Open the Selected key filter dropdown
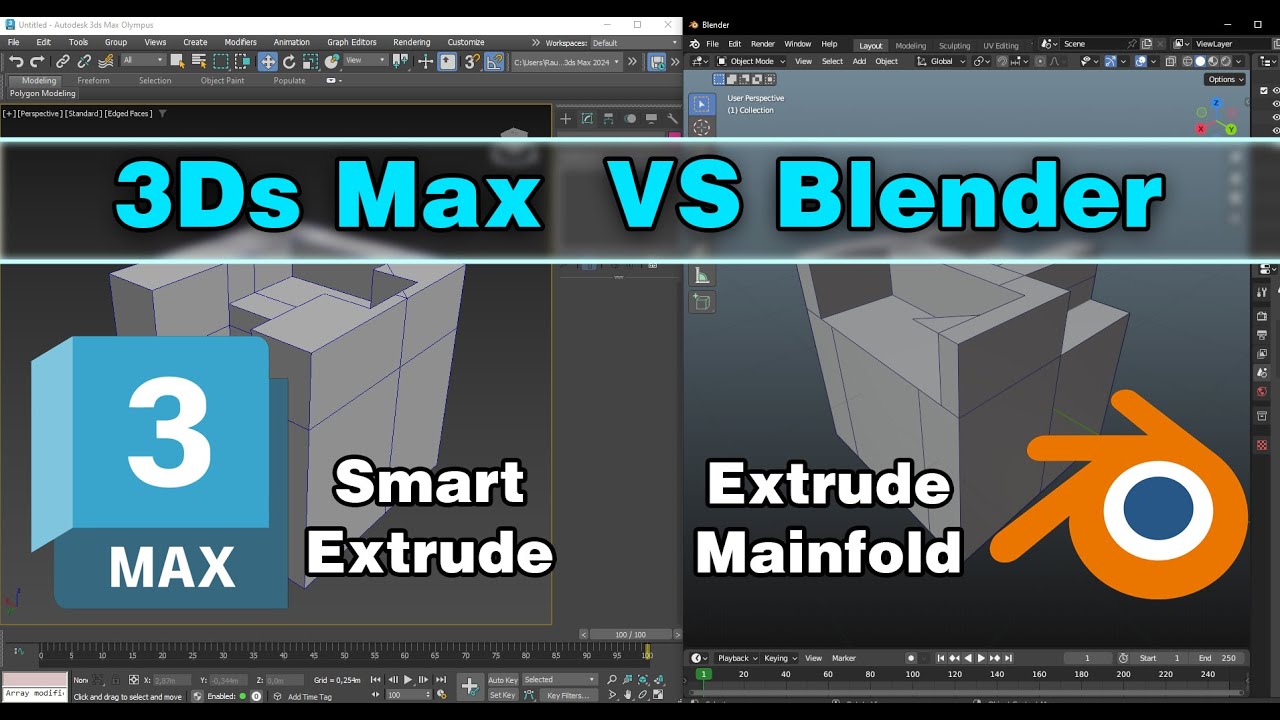Screen dimensions: 1280x720 click(x=560, y=680)
